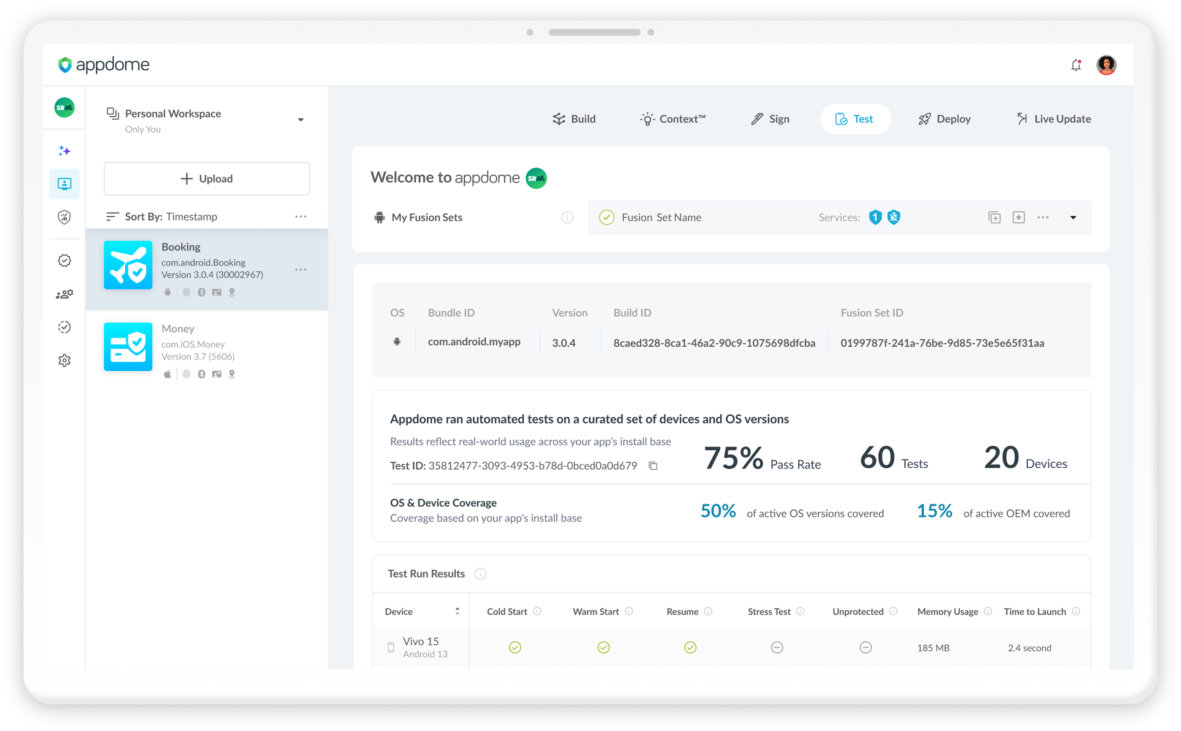Image resolution: width=1181 pixels, height=731 pixels.
Task: Click the blue shield service icon numbered 1
Action: point(875,218)
